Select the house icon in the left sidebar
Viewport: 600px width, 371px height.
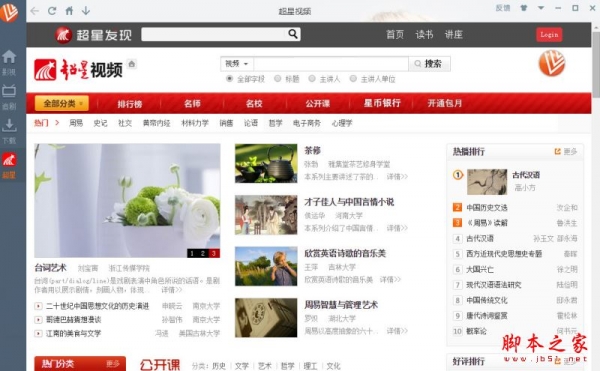pos(9,57)
